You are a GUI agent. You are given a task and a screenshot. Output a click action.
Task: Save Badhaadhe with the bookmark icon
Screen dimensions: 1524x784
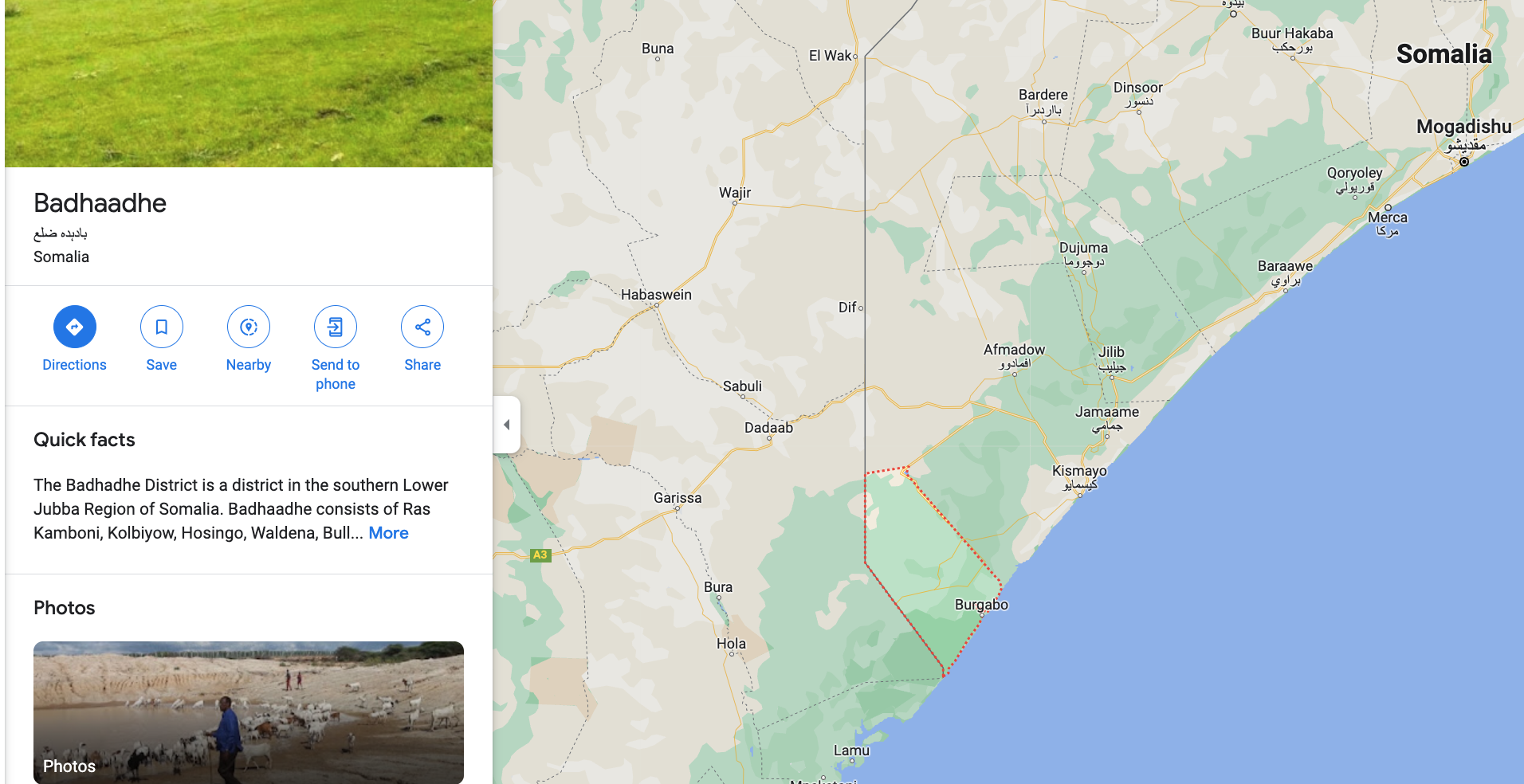161,327
